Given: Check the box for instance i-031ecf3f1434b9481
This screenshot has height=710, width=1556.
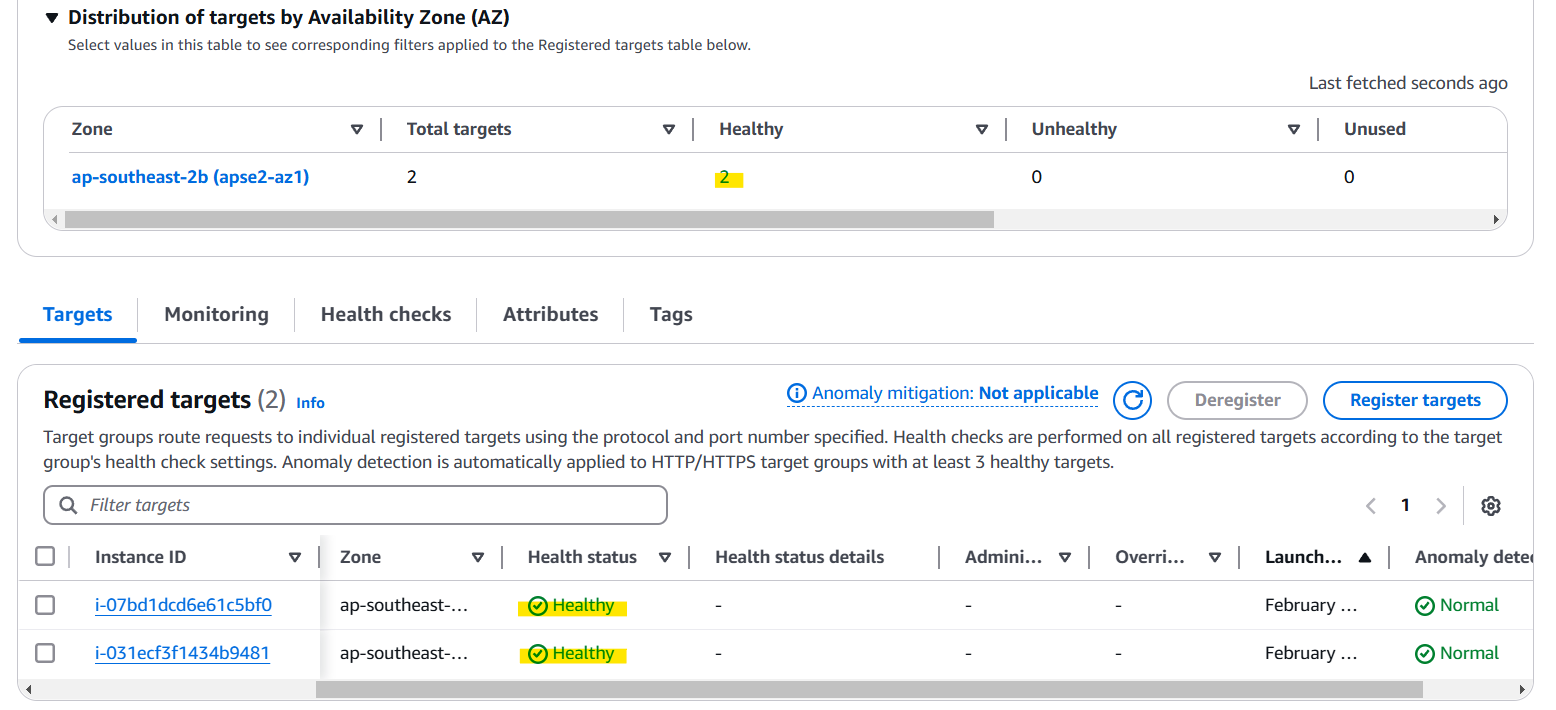Looking at the screenshot, I should (x=45, y=653).
